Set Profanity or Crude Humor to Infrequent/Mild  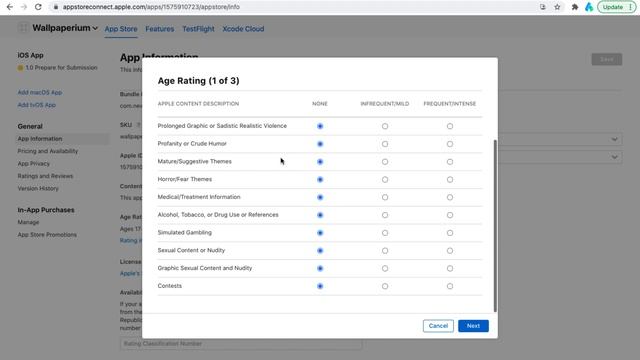(x=385, y=144)
